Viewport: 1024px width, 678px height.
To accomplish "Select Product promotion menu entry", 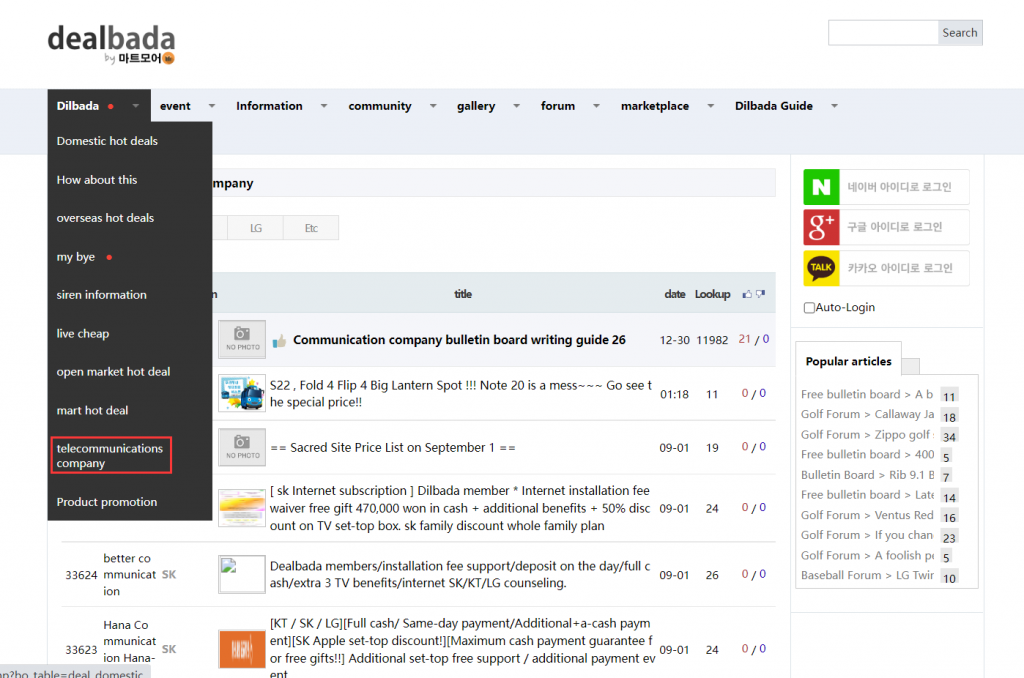I will coord(106,502).
